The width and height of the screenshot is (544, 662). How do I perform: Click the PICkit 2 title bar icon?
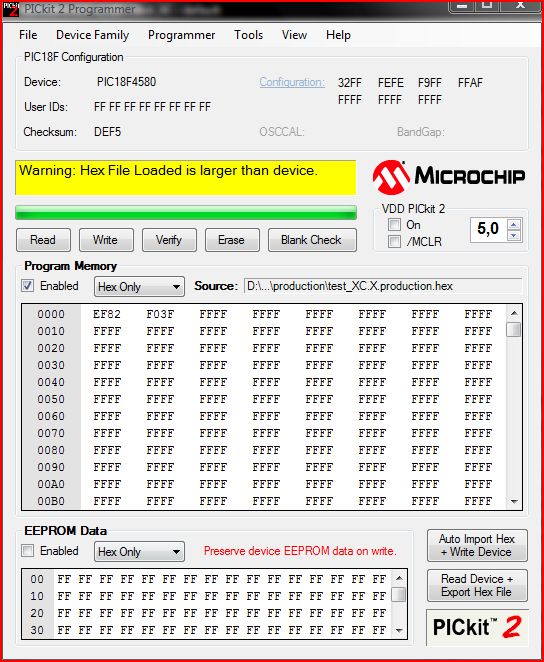[x=11, y=9]
